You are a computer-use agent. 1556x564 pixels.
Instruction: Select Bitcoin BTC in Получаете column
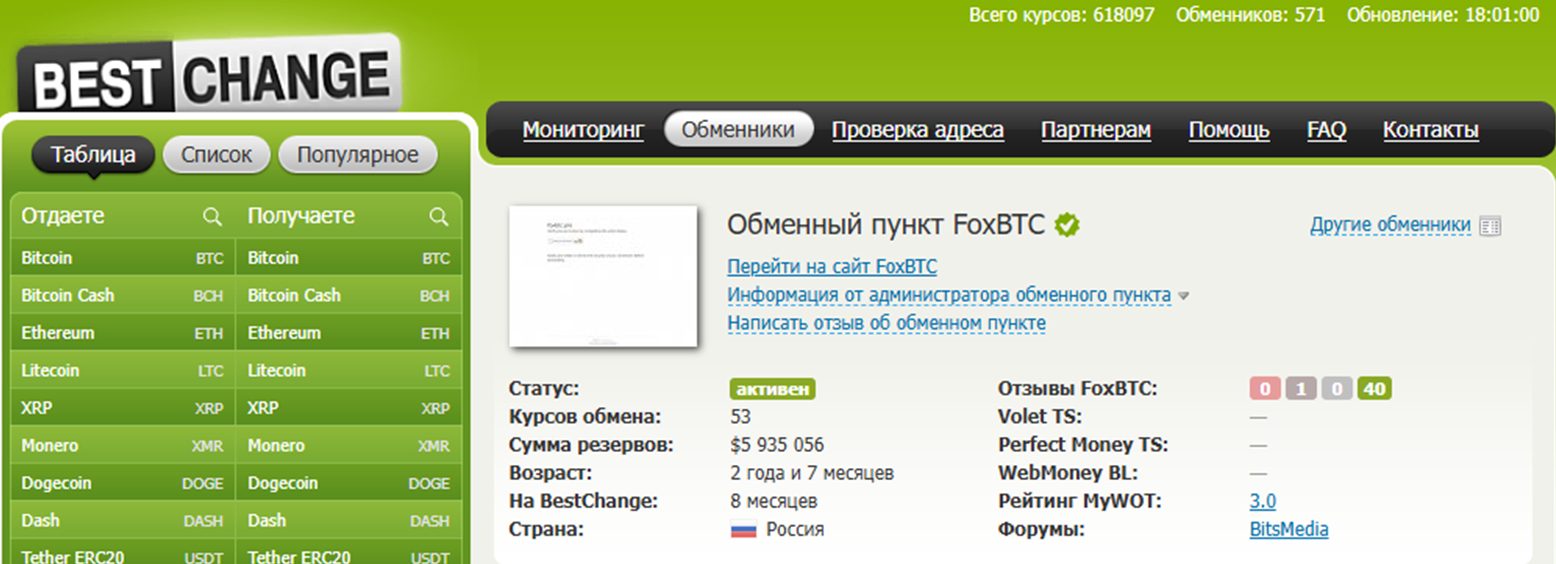tap(349, 258)
